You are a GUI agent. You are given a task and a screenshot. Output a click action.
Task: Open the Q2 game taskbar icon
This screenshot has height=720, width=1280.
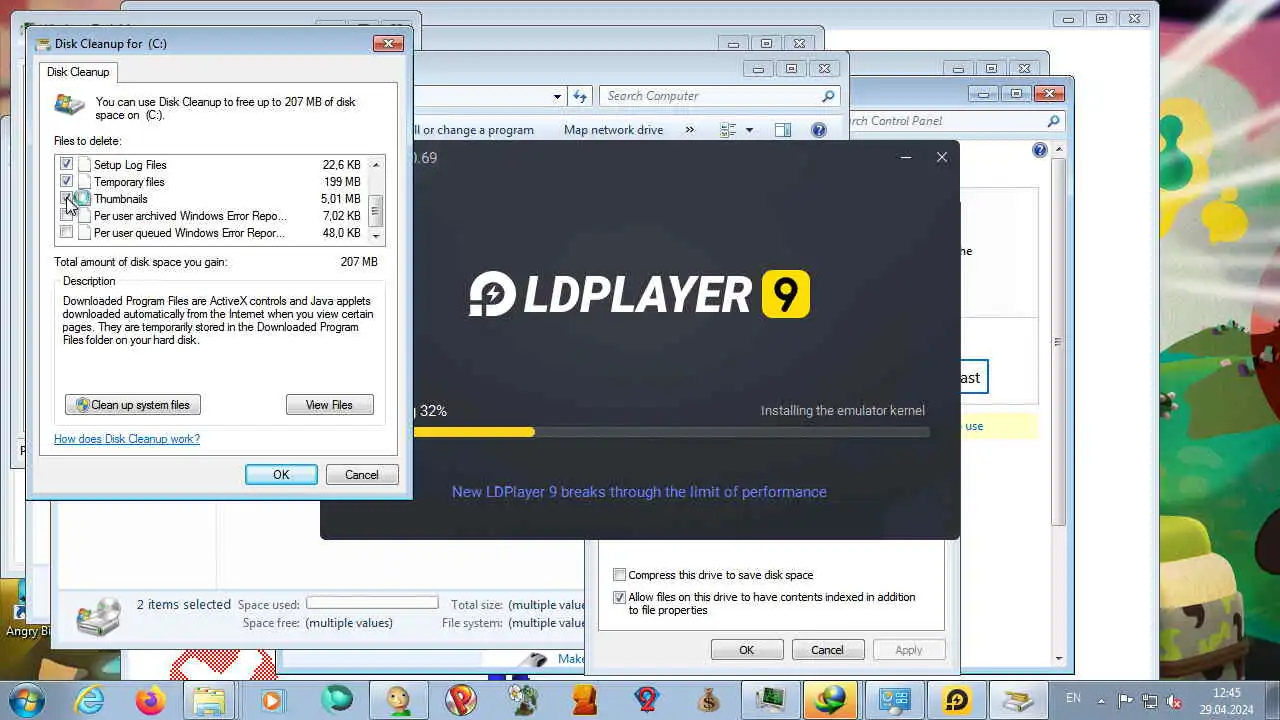coord(646,700)
